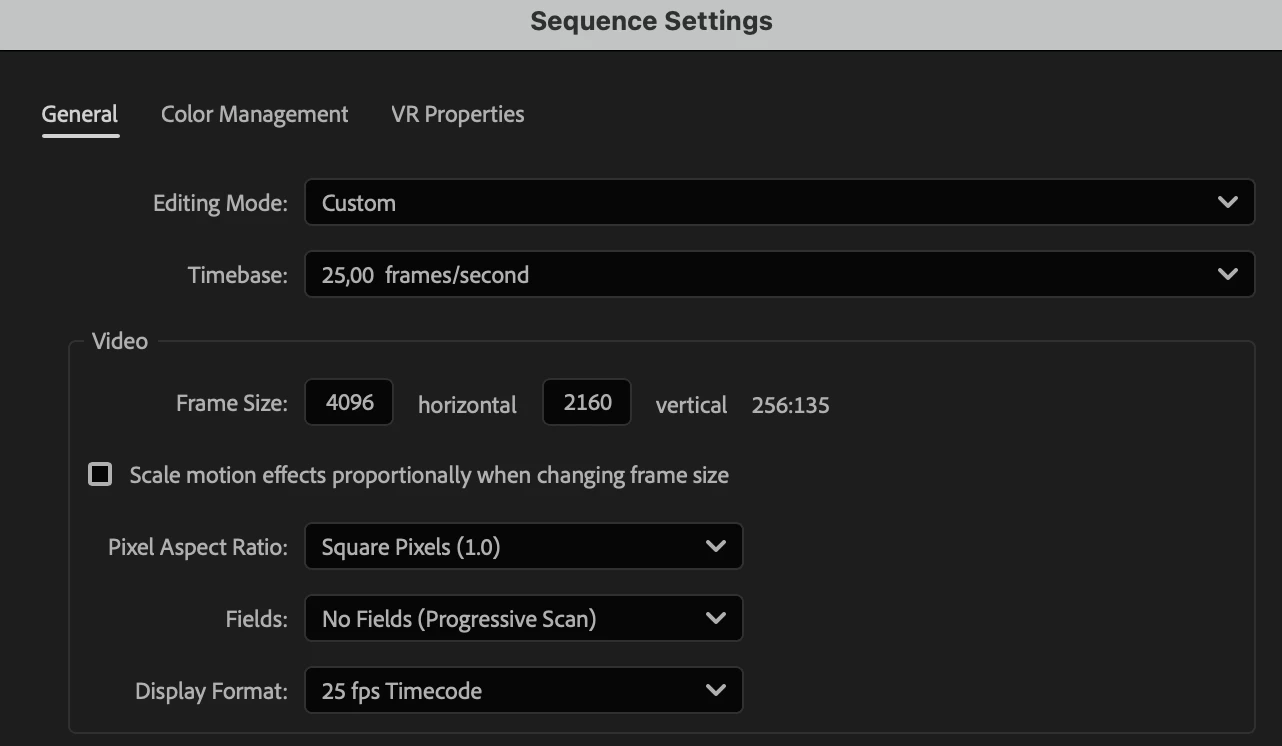Viewport: 1282px width, 746px height.
Task: Enable Scale motion effects proportionally checkbox
Action: pyautogui.click(x=100, y=474)
